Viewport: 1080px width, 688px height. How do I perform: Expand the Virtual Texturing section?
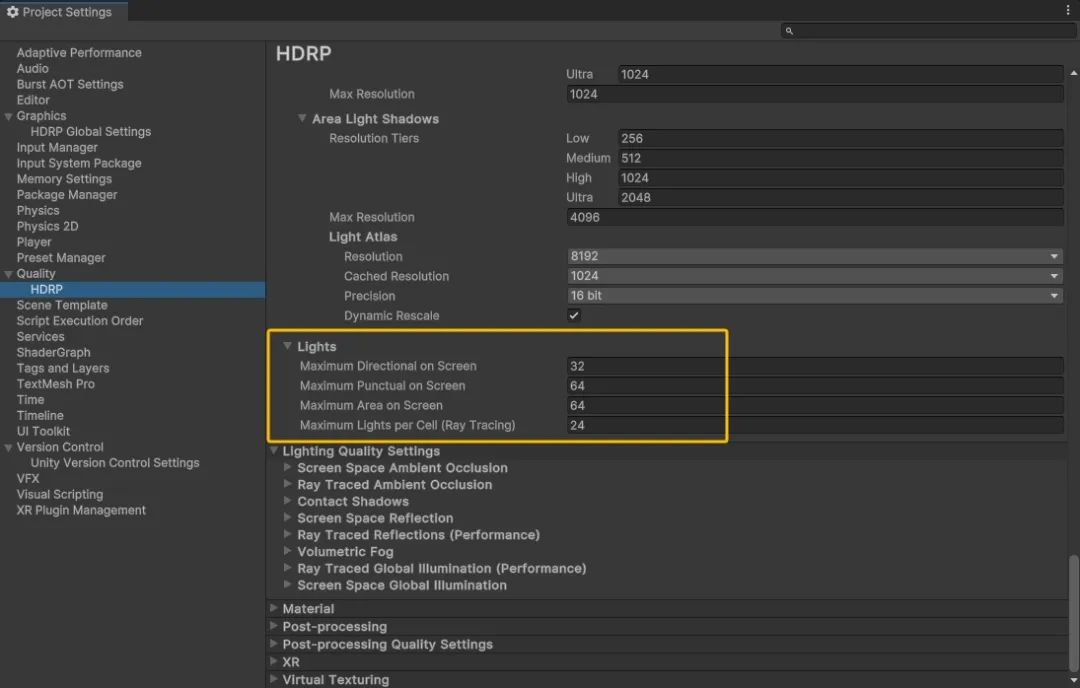[x=273, y=679]
